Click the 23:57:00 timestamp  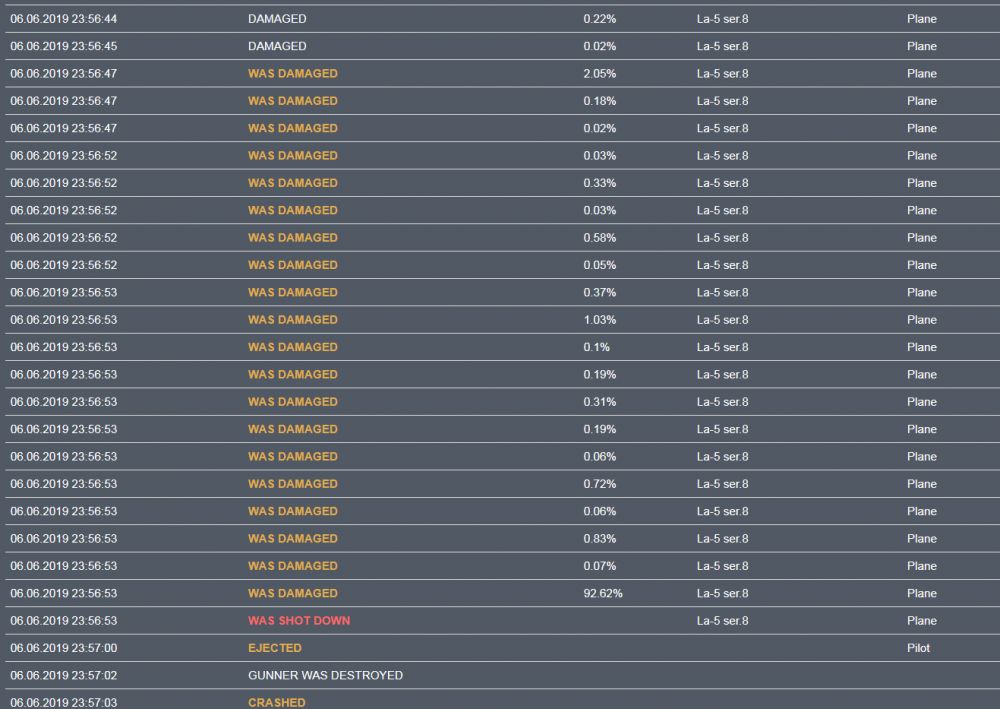64,648
